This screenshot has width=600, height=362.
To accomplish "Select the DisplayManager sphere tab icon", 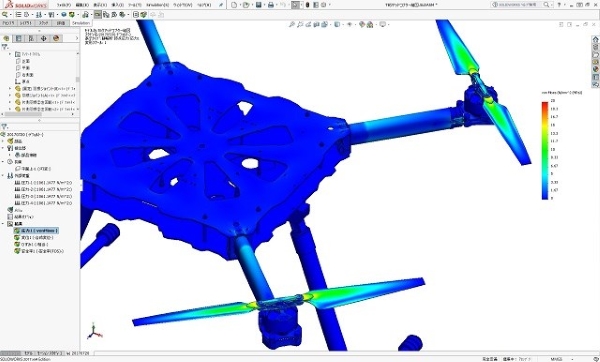I will coord(56,38).
